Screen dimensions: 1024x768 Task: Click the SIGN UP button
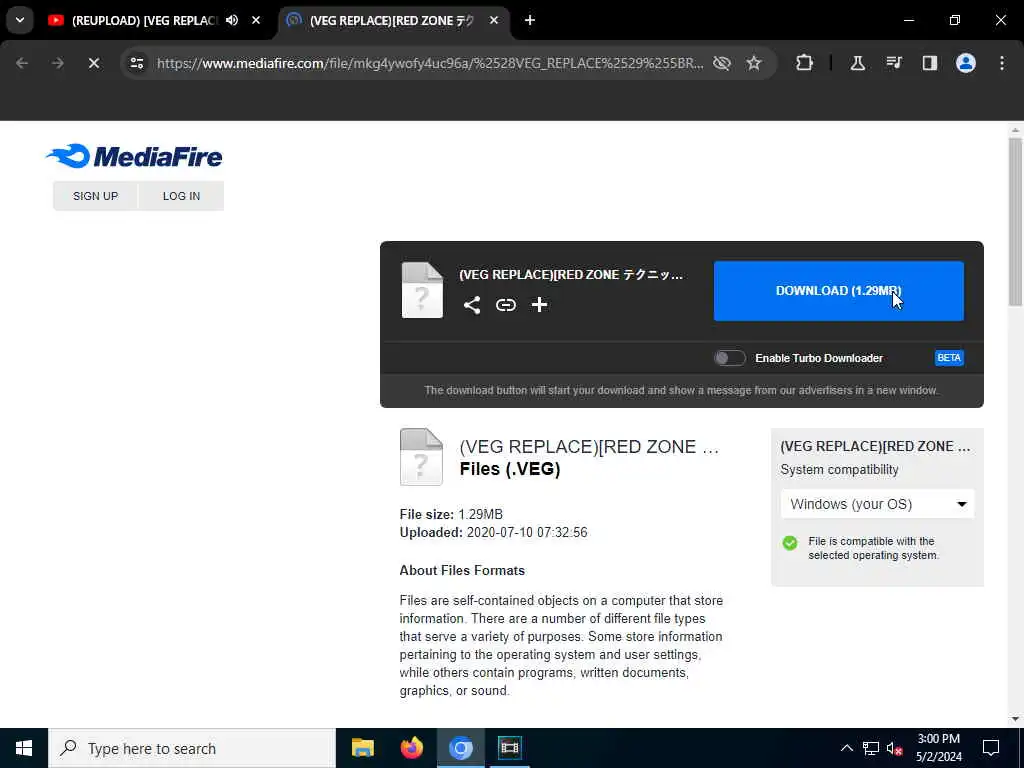(x=95, y=196)
